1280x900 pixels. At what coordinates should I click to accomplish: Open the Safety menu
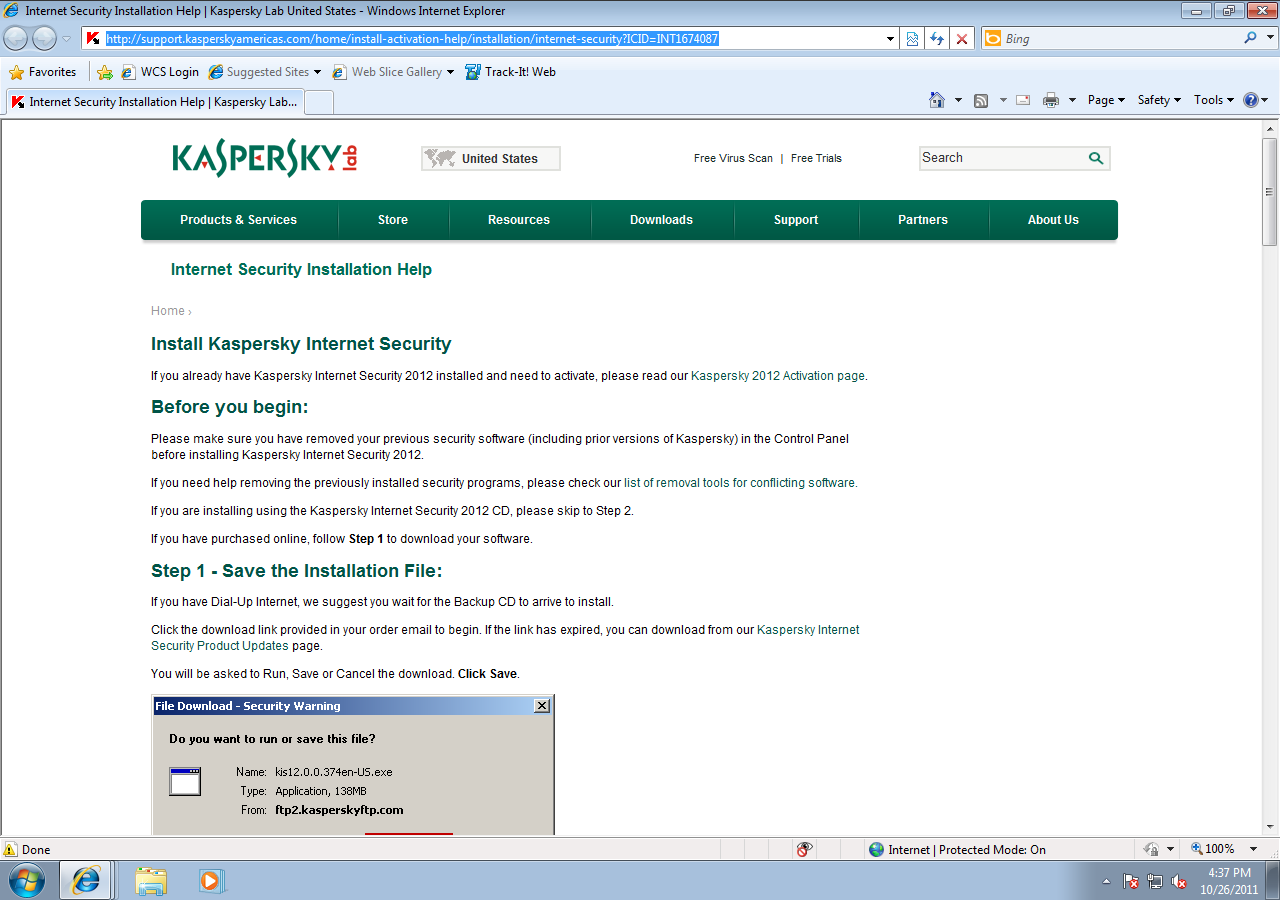click(1159, 100)
